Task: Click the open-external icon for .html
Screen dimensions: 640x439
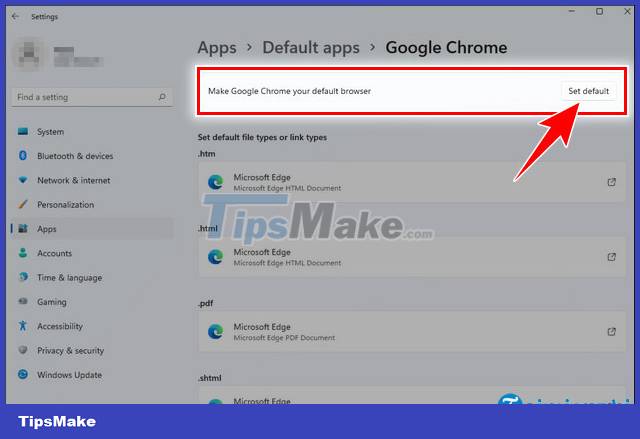Action: 611,257
